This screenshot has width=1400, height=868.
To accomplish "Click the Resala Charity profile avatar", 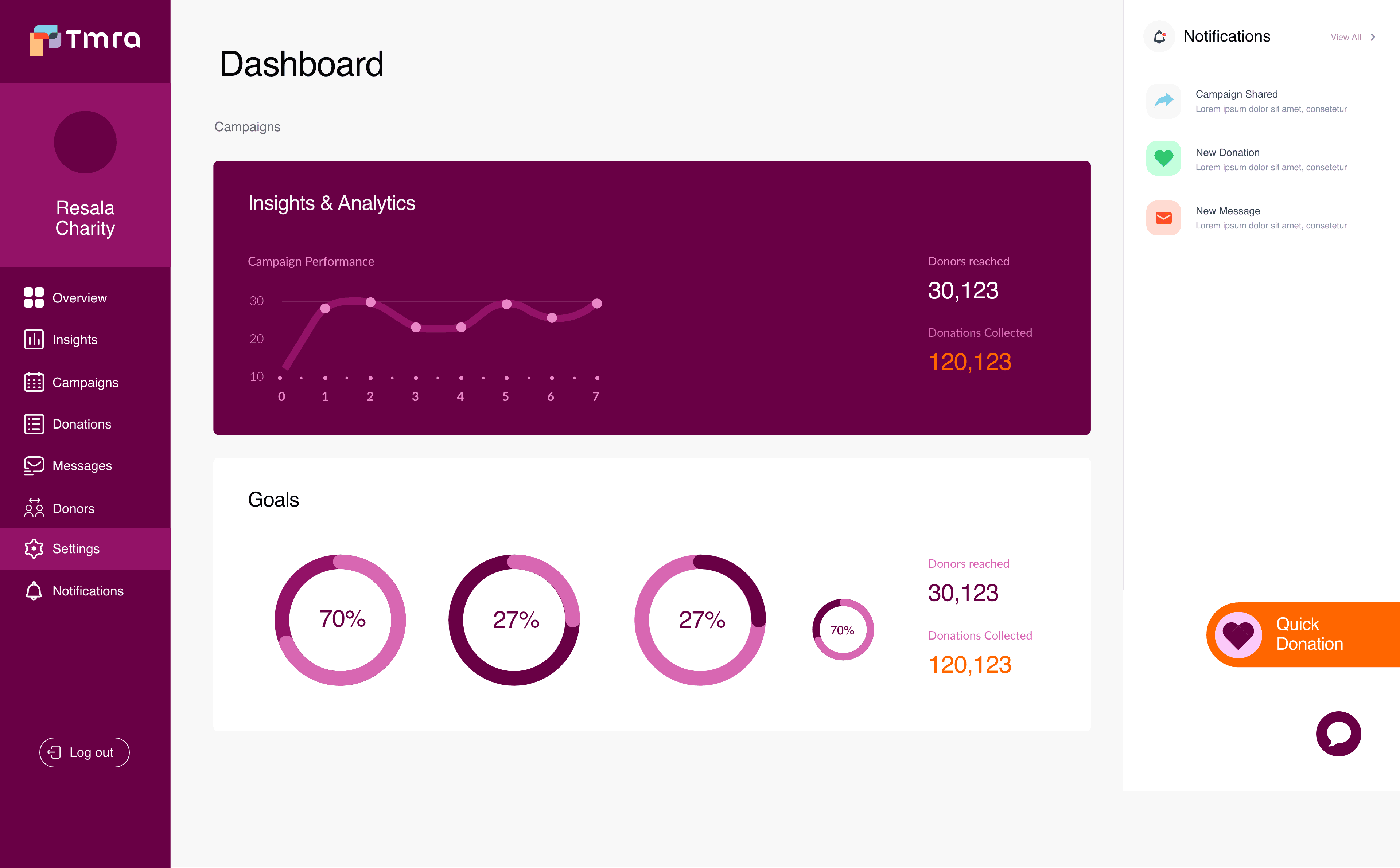I will [x=85, y=142].
